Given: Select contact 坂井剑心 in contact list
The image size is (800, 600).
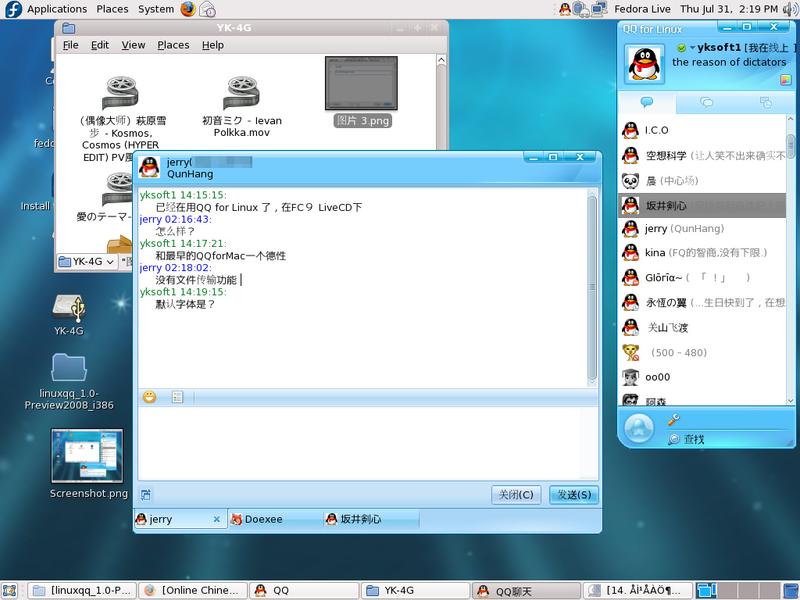Looking at the screenshot, I should pos(703,206).
